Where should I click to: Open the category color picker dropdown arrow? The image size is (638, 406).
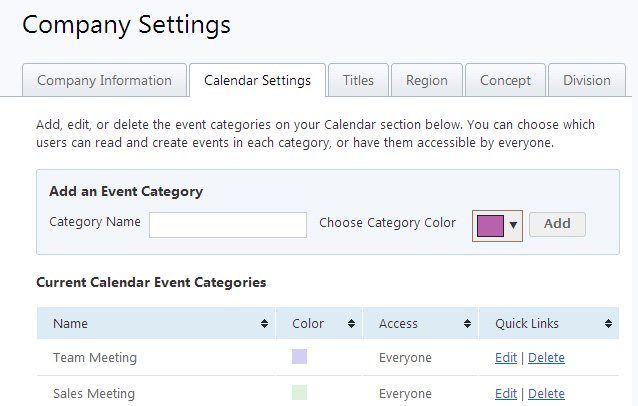513,225
